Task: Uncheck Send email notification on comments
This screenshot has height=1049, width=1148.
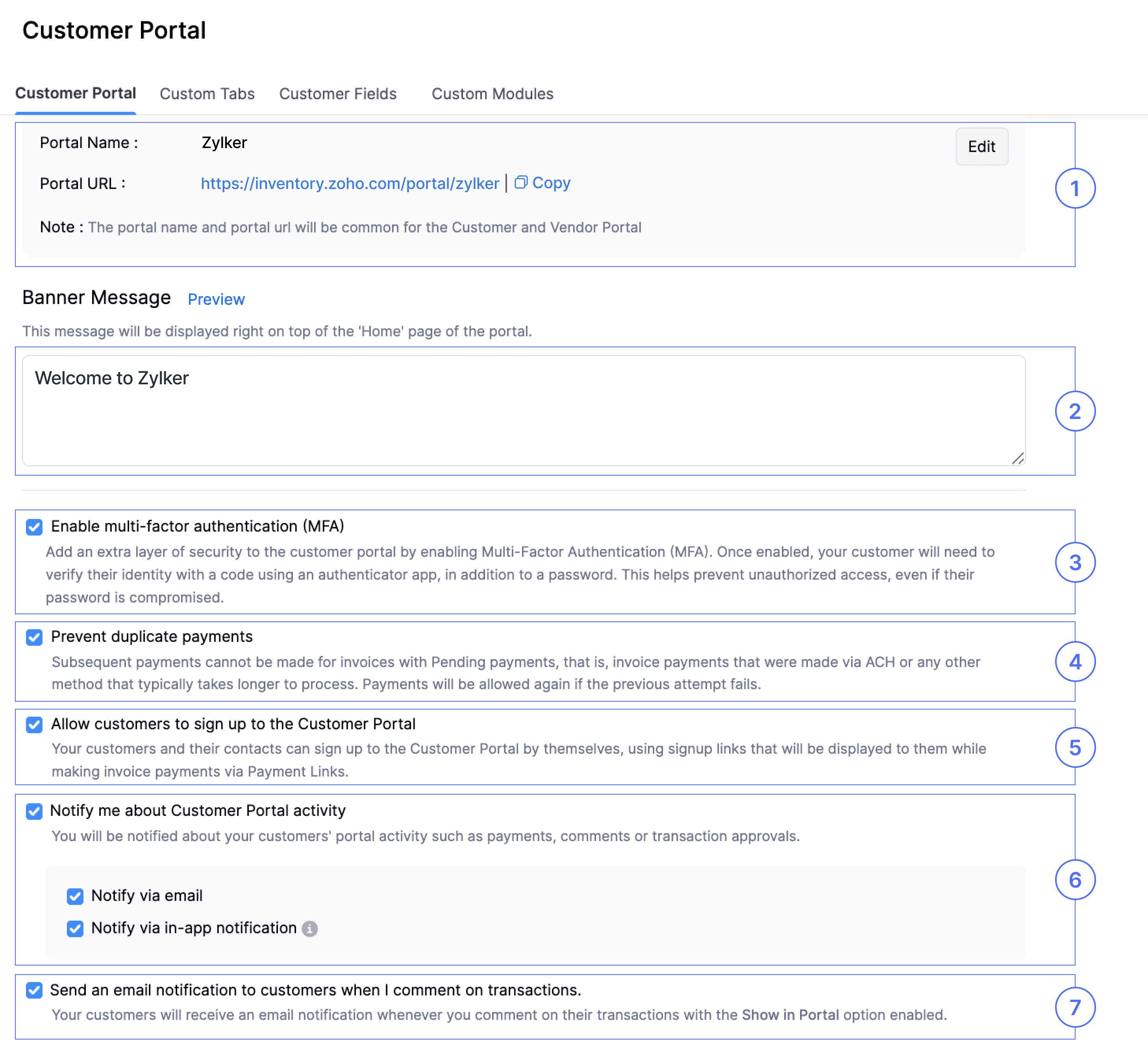Action: (34, 990)
